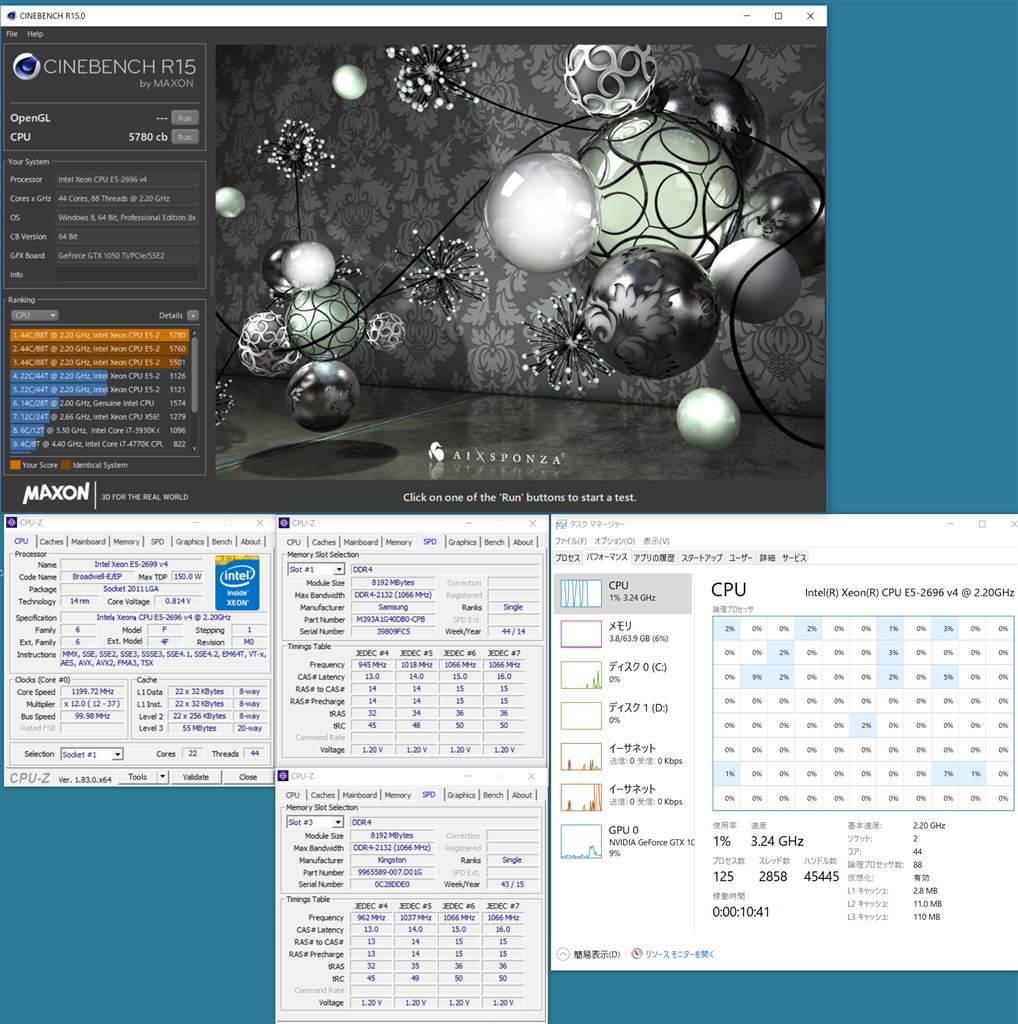
Task: Open Caches tab in the Processor CPU-Z window
Action: pos(51,541)
